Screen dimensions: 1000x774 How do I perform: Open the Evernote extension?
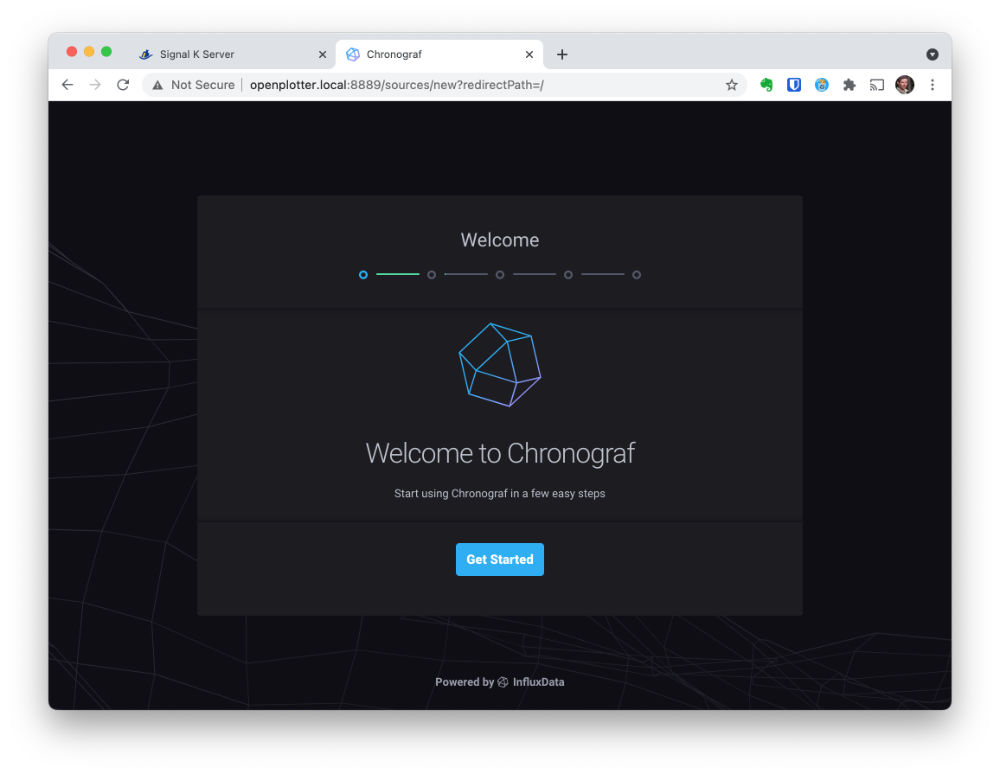coord(767,85)
